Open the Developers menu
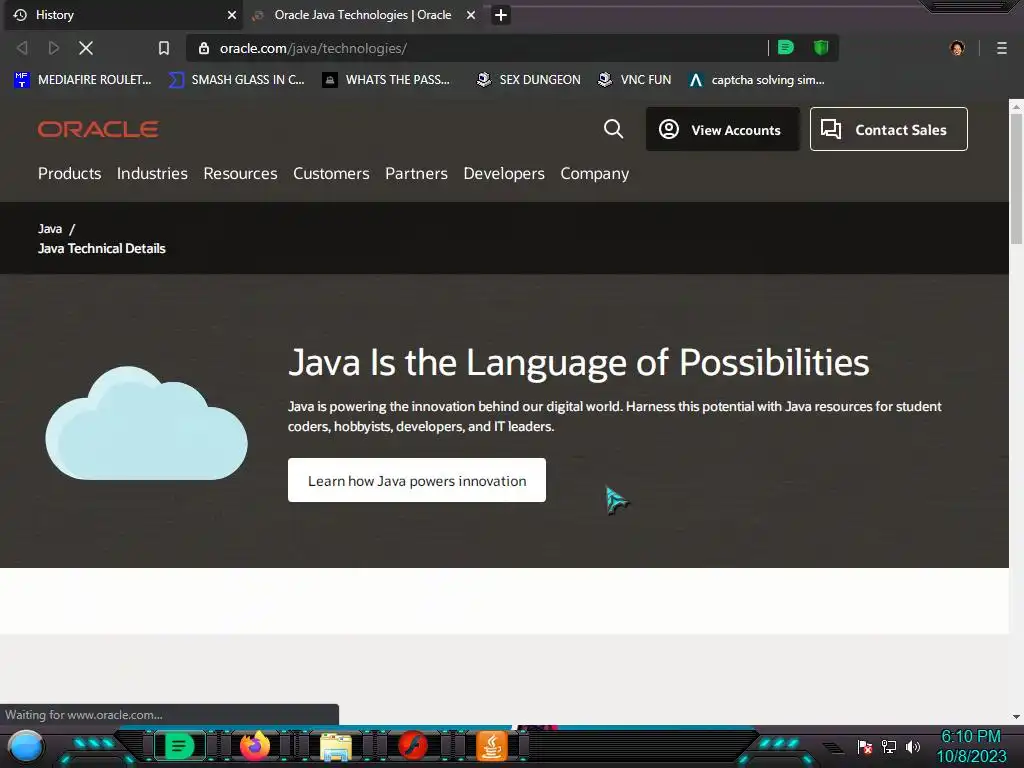1024x768 pixels. (x=504, y=174)
